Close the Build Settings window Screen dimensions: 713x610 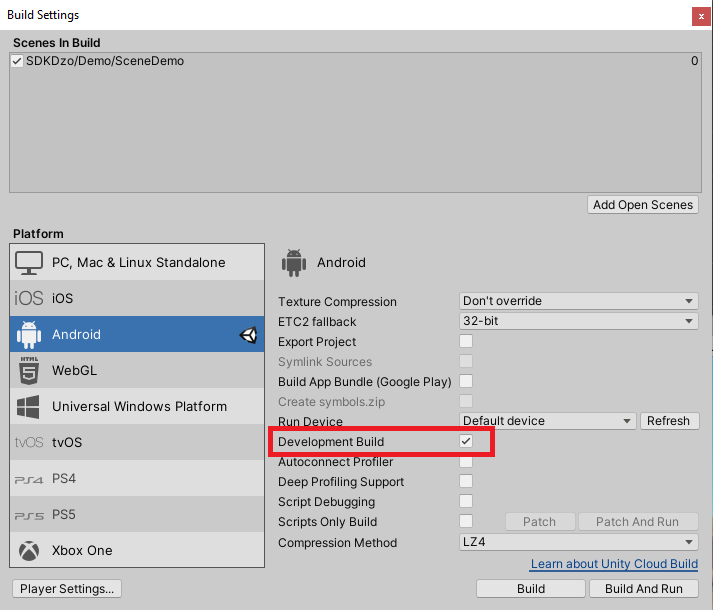click(x=701, y=17)
